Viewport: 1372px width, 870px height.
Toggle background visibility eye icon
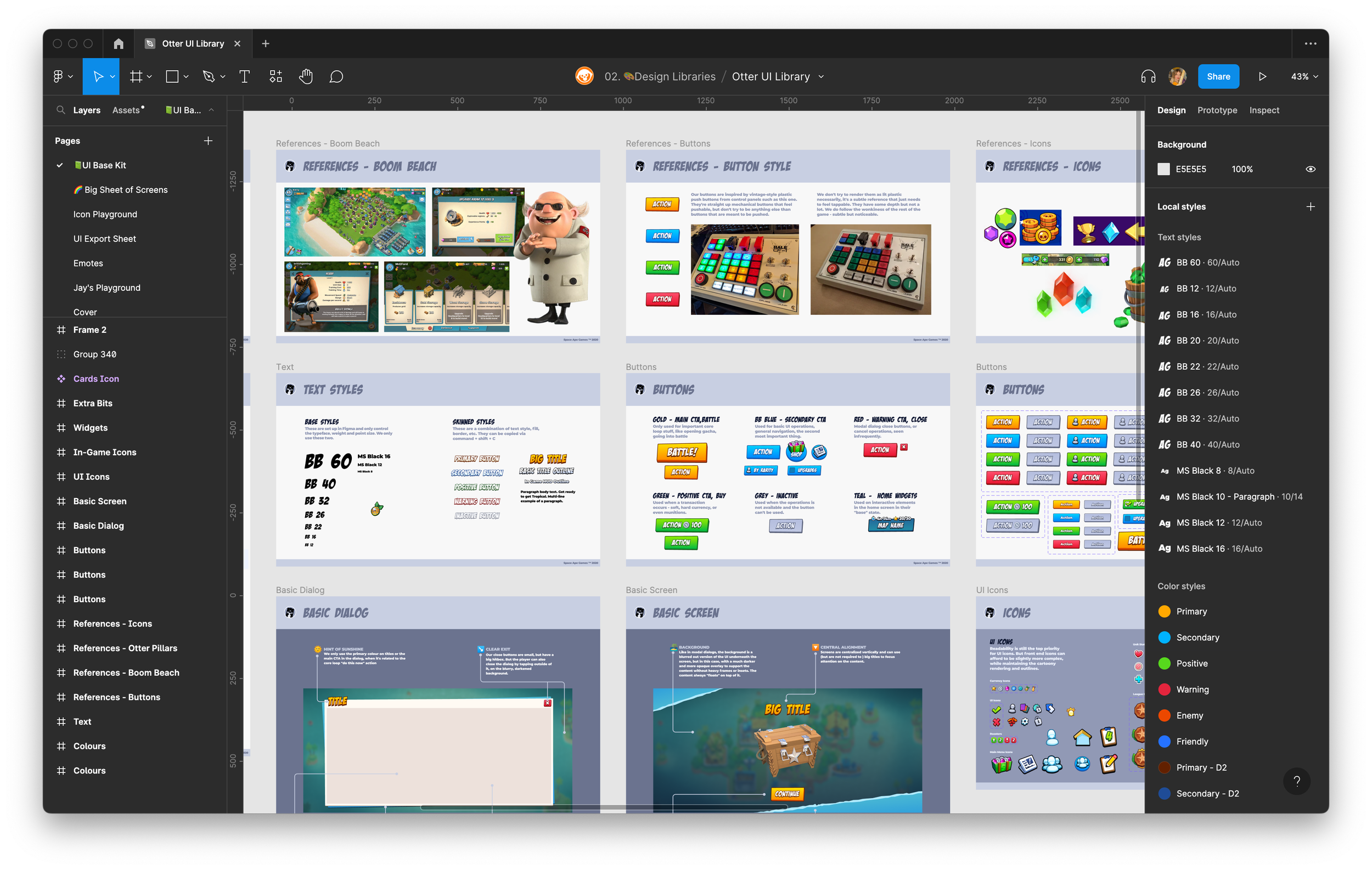[1311, 169]
